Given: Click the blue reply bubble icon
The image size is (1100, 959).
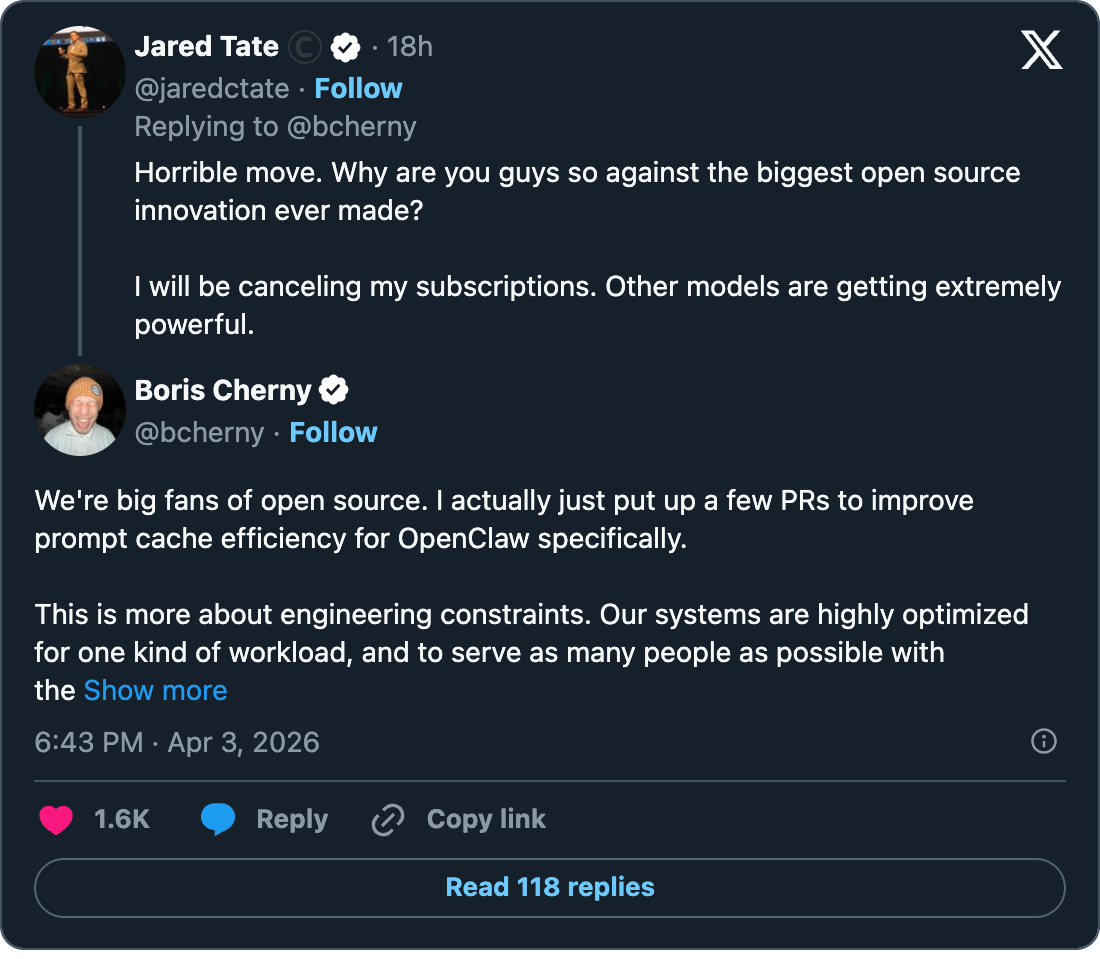Looking at the screenshot, I should 218,820.
